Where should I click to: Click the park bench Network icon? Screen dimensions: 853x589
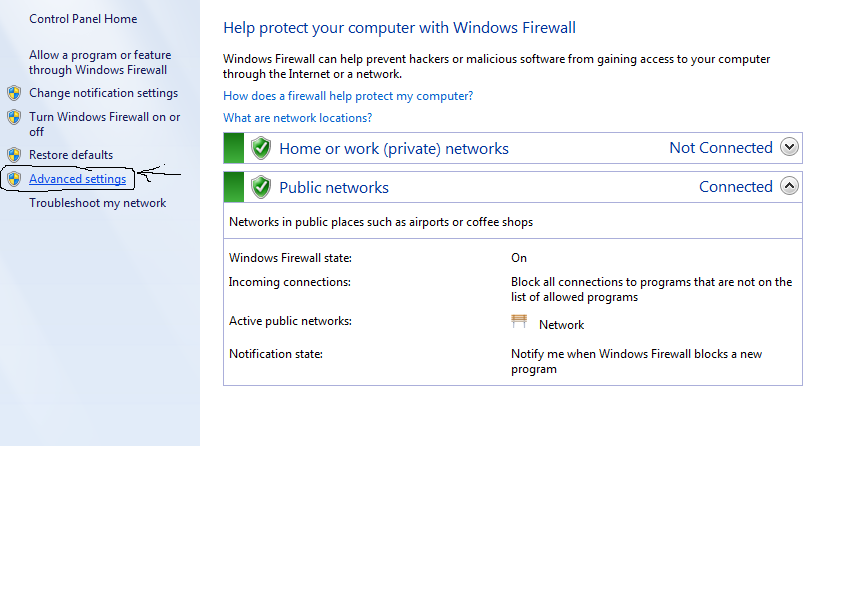point(519,321)
